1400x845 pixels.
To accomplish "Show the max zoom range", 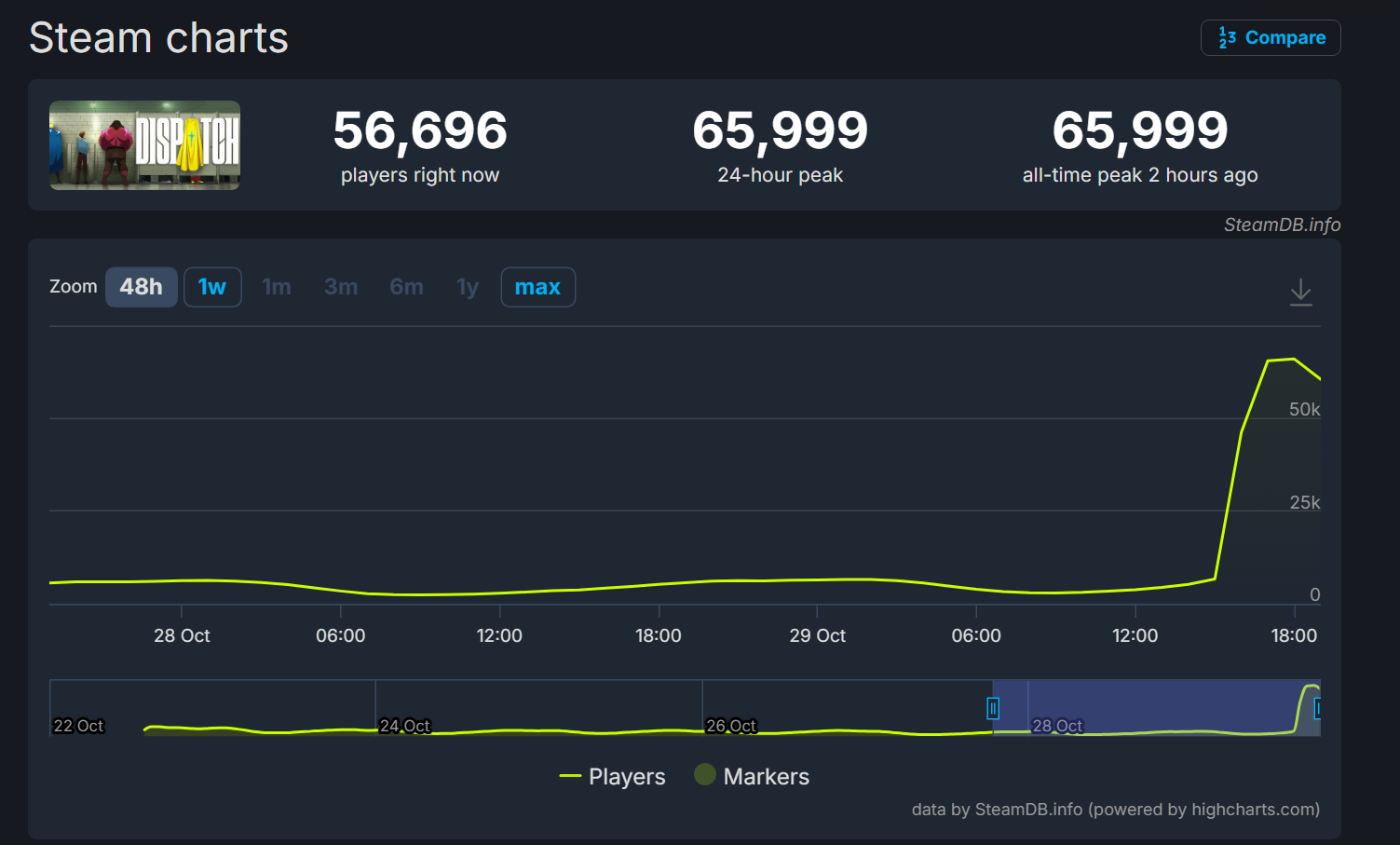I will tap(537, 287).
